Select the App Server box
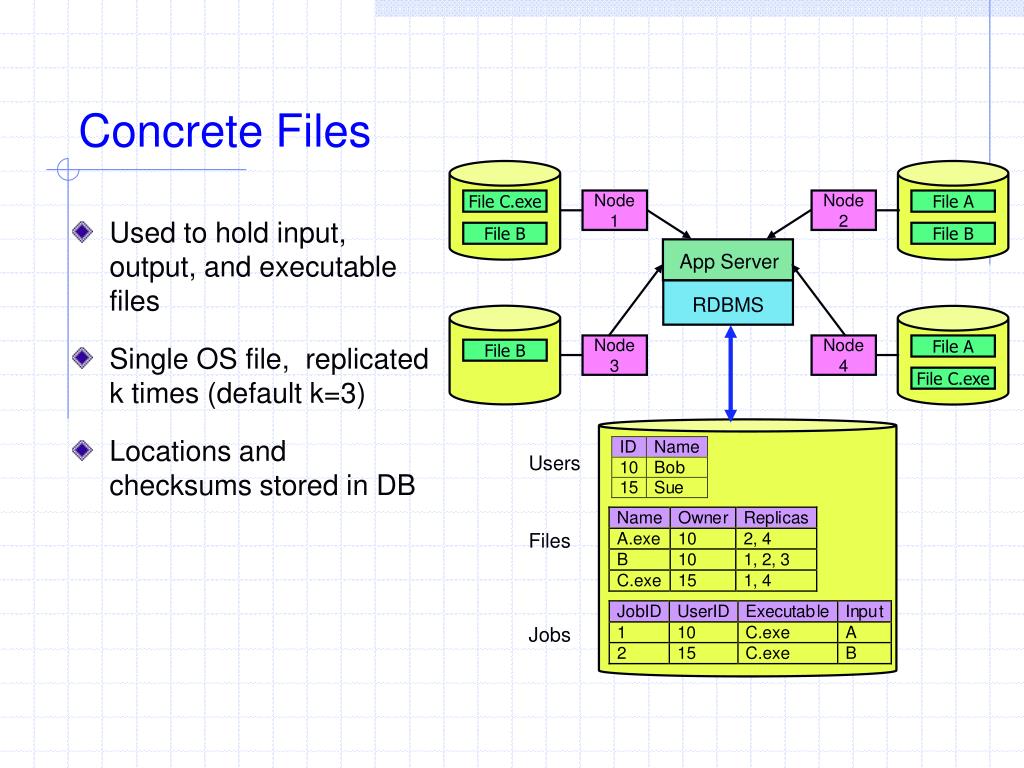The height and width of the screenshot is (768, 1024). [728, 260]
